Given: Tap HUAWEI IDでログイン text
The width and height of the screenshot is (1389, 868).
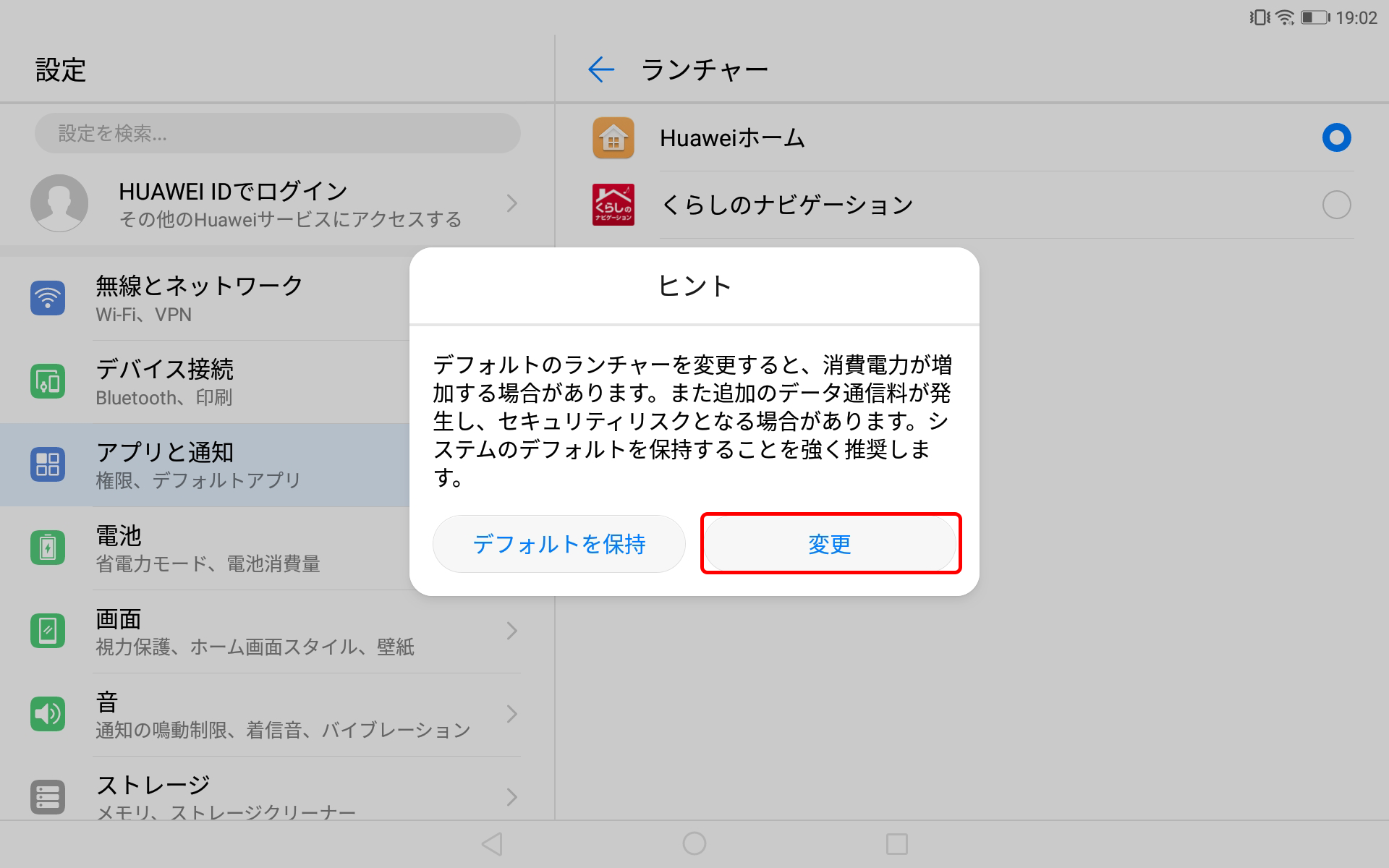Looking at the screenshot, I should 233,191.
